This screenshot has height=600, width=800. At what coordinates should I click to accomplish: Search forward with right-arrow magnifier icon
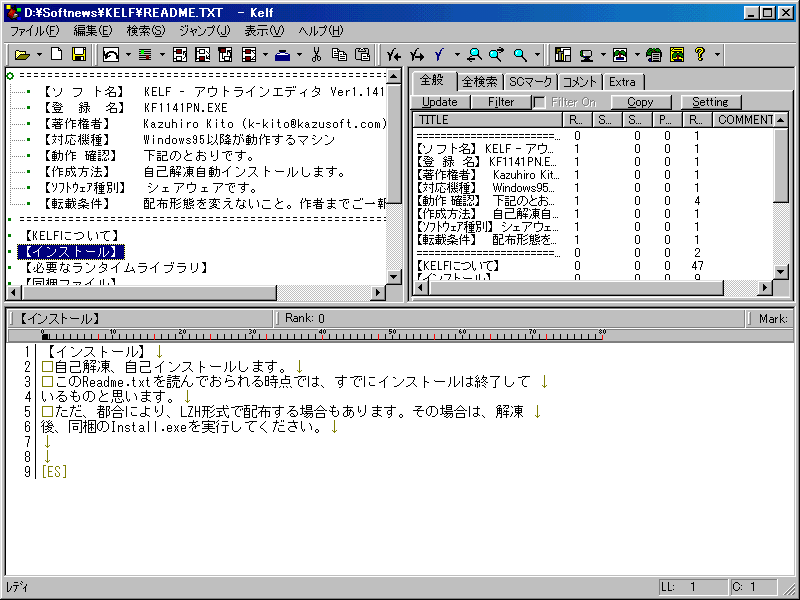pyautogui.click(x=496, y=55)
